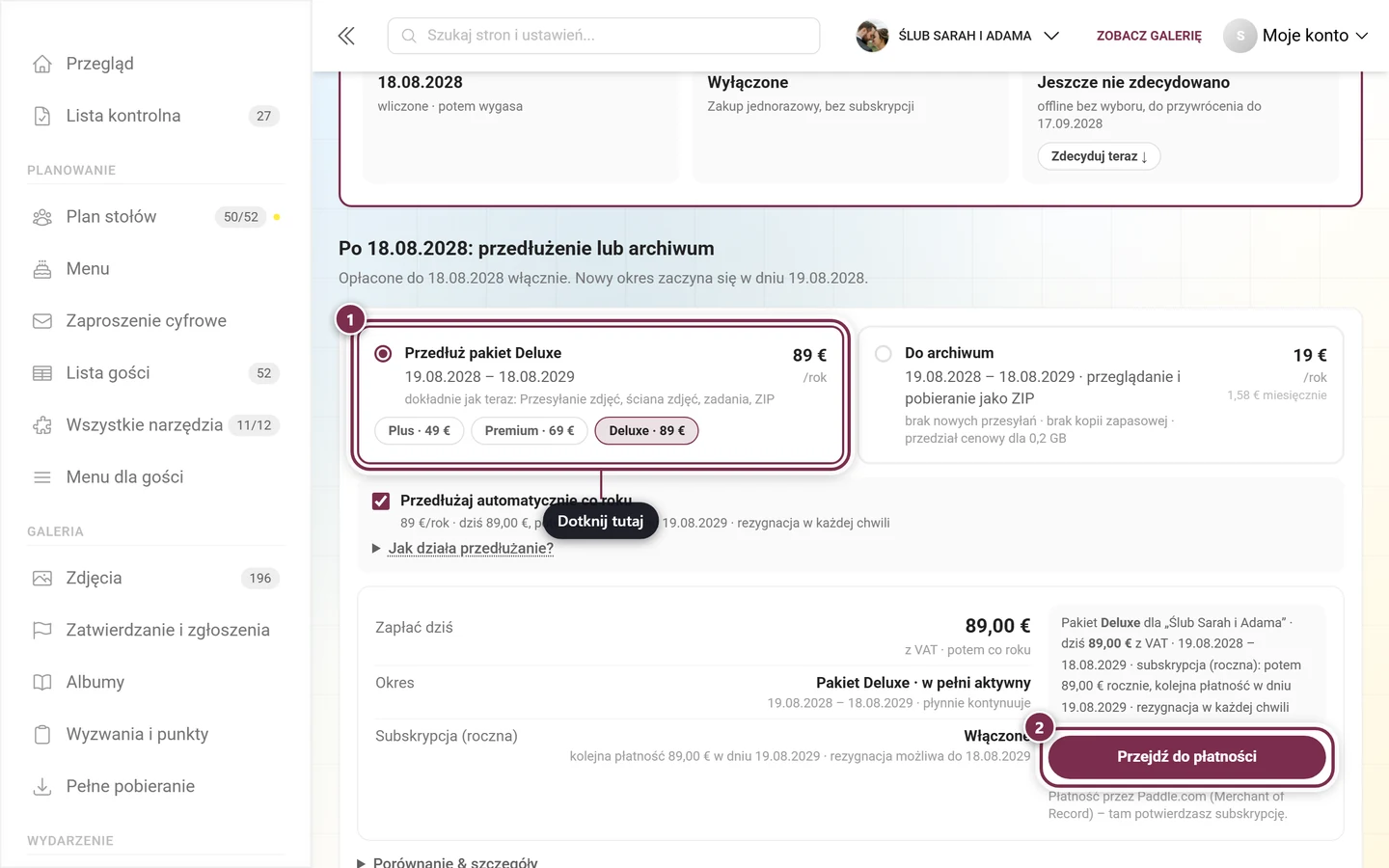Expand Moje konto menu
This screenshot has width=1389, height=868.
(x=1296, y=36)
